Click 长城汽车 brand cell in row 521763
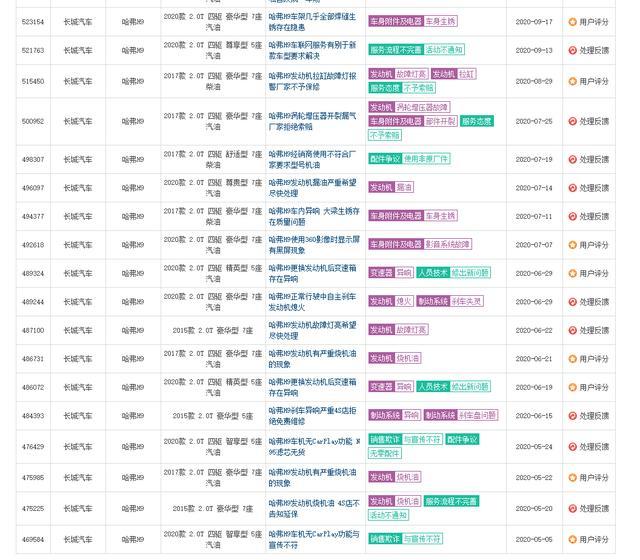The height and width of the screenshot is (560, 640). coord(78,51)
